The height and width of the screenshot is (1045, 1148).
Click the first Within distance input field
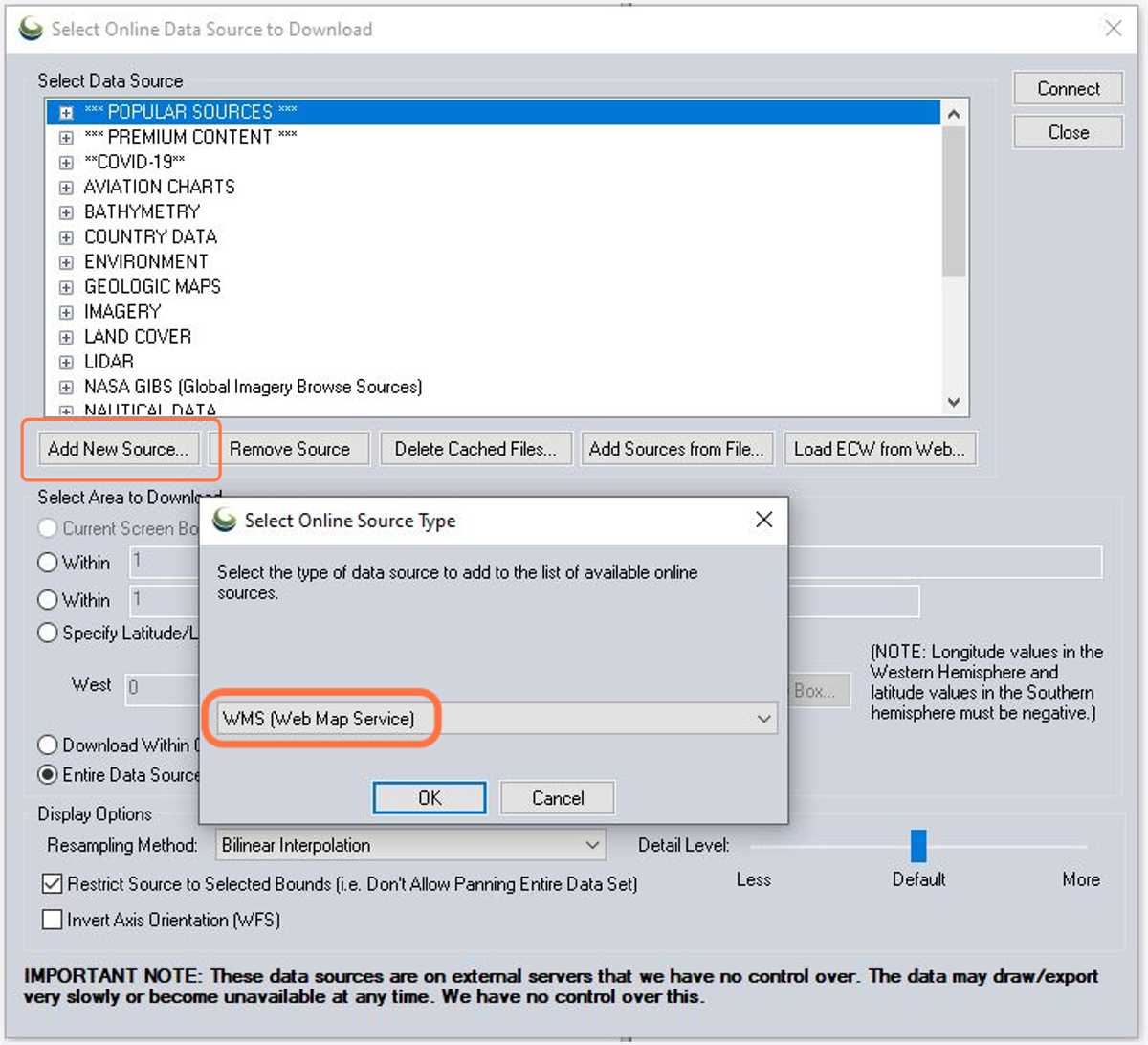click(165, 562)
